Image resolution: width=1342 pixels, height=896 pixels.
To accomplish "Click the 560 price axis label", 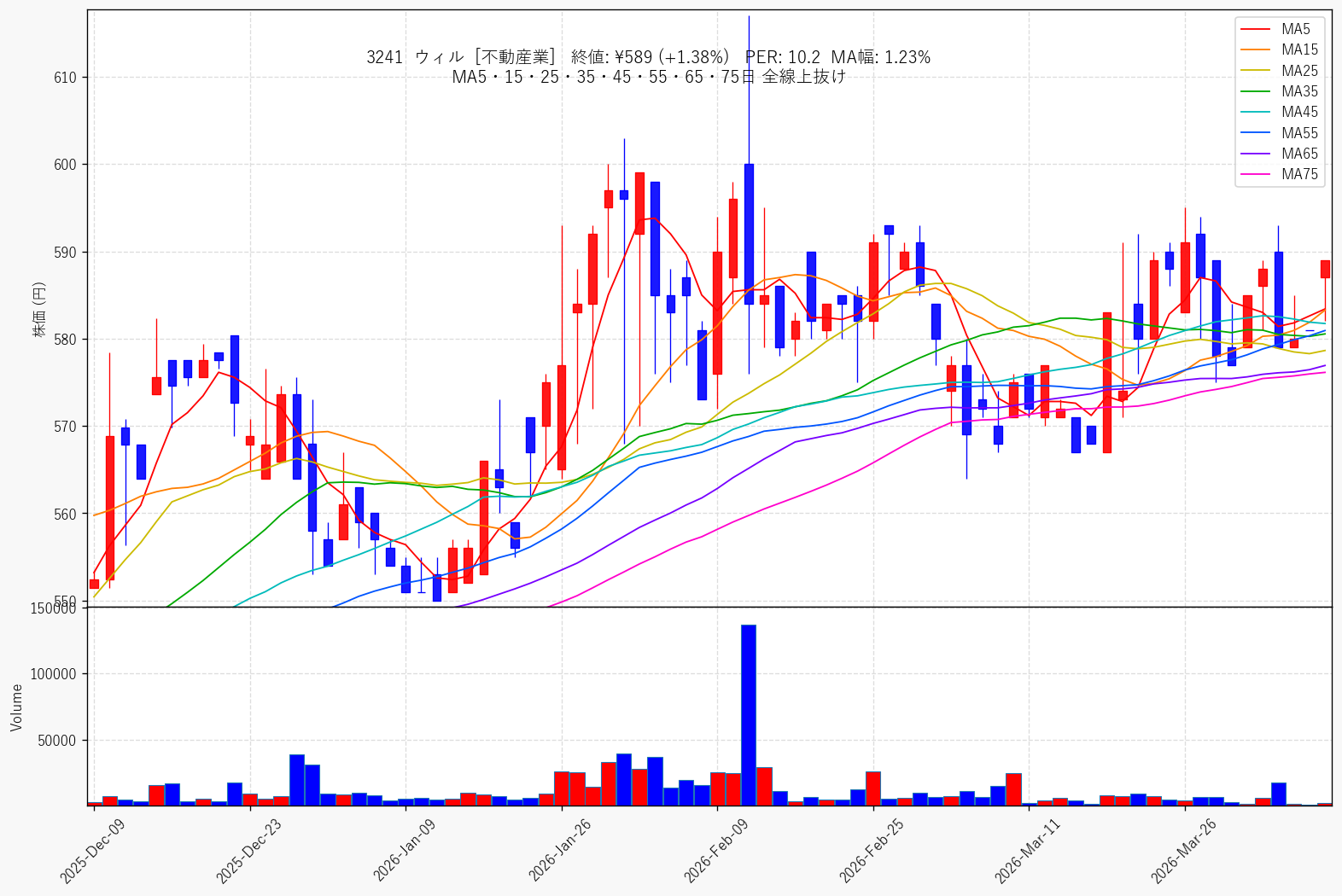I will click(x=65, y=515).
